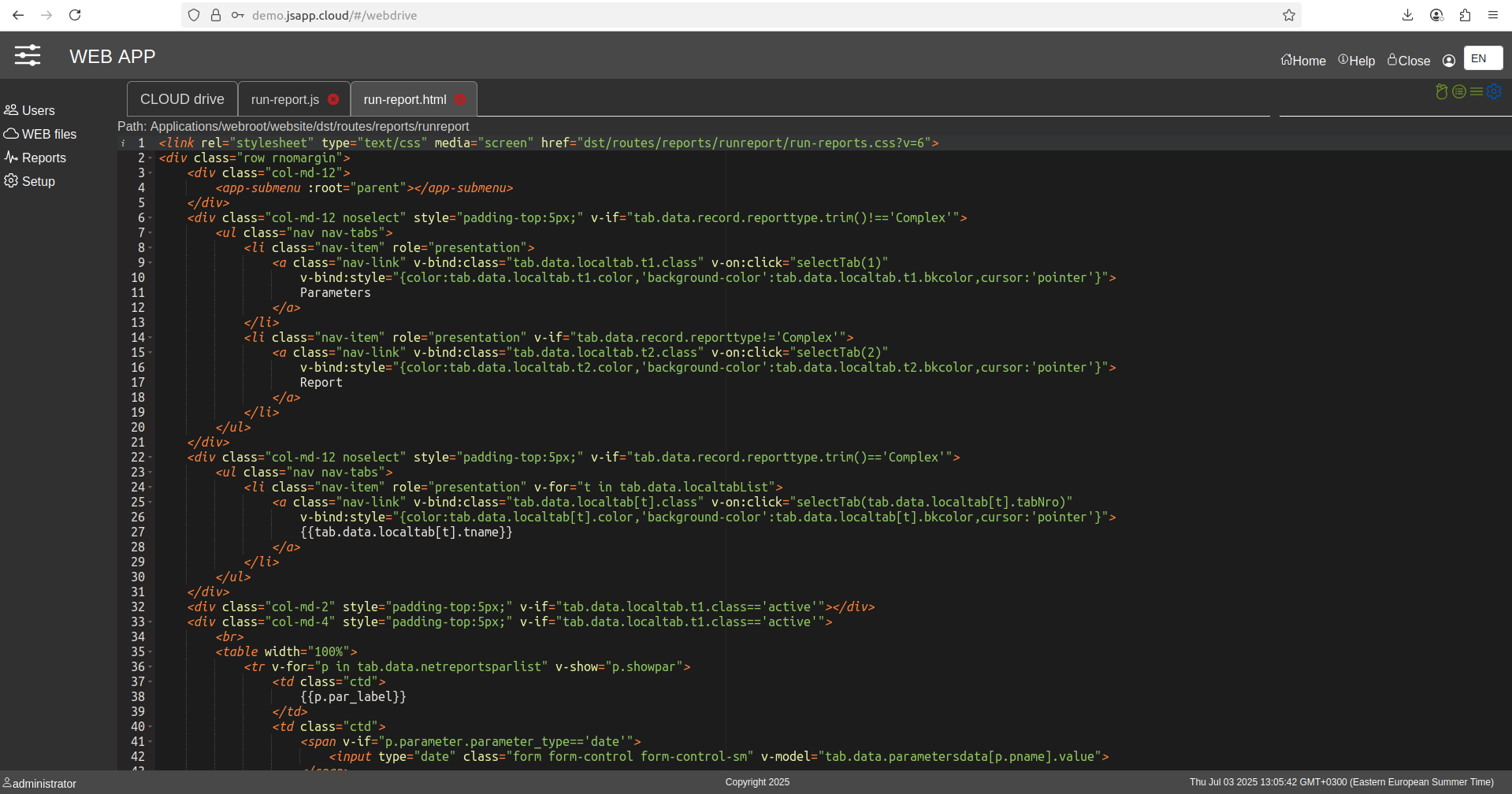Viewport: 1512px width, 794px height.
Task: Fold the table block at line 35
Action: pos(150,652)
